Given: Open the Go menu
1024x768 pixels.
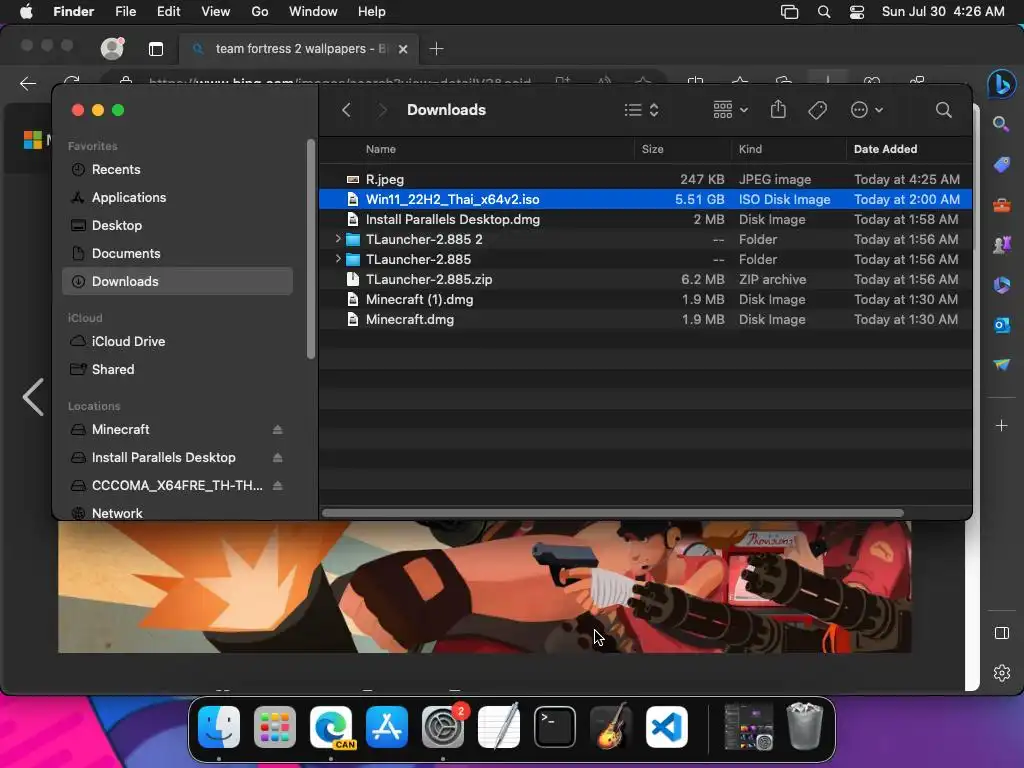Looking at the screenshot, I should (260, 12).
